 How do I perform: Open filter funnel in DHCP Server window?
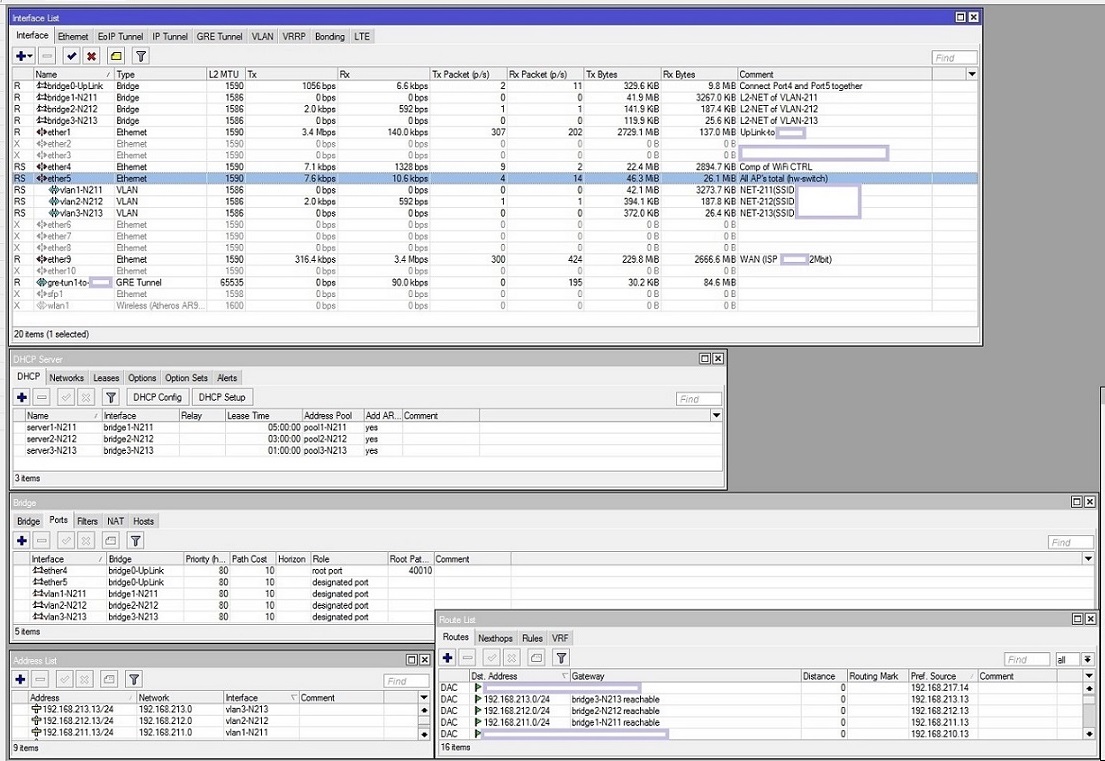[x=111, y=397]
